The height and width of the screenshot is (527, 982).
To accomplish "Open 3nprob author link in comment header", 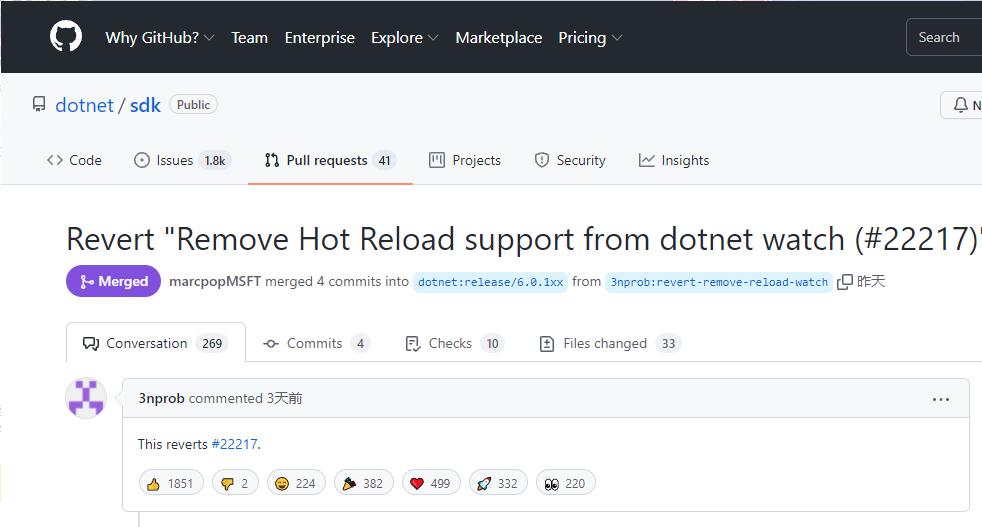I will [x=161, y=398].
